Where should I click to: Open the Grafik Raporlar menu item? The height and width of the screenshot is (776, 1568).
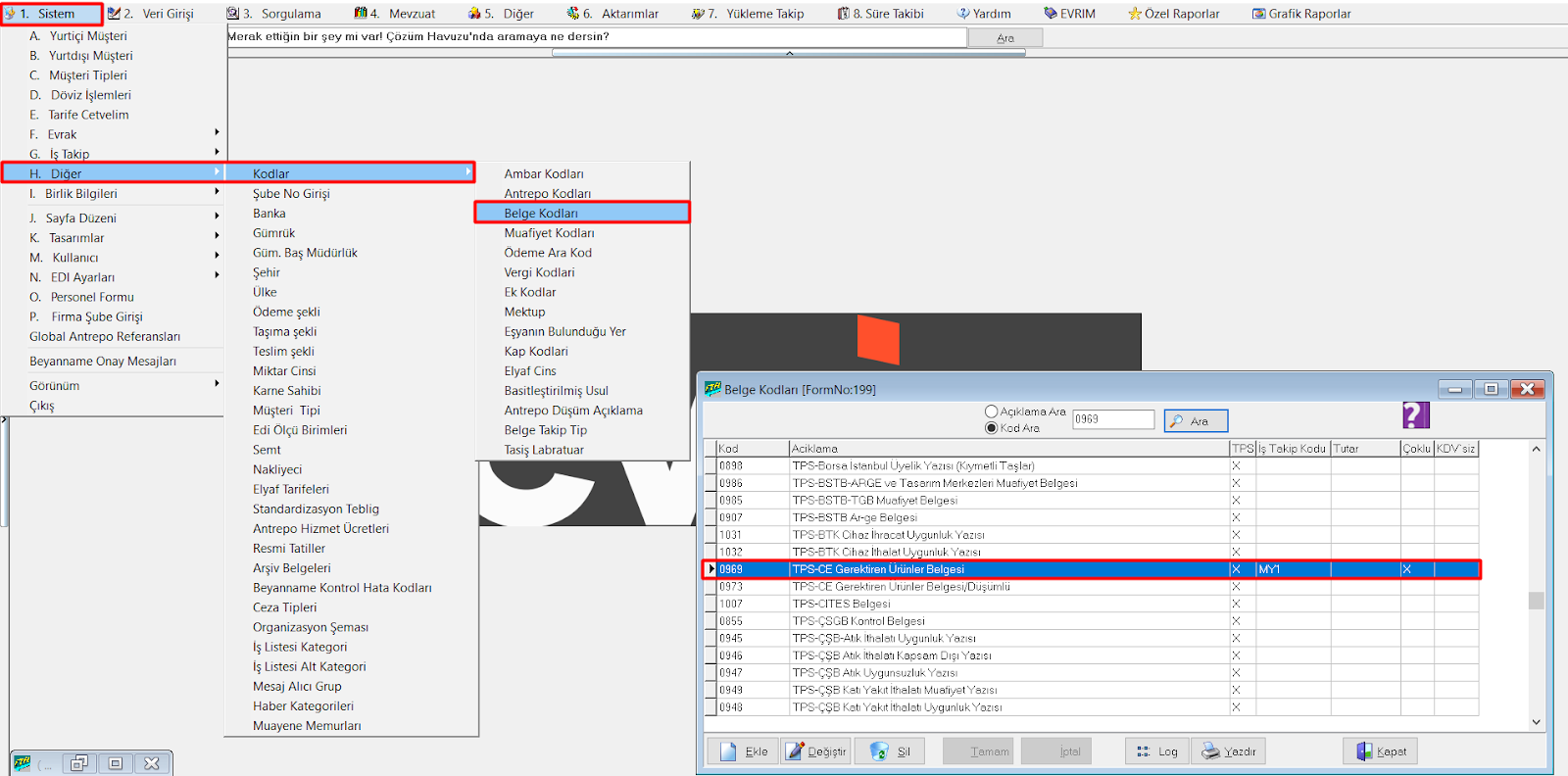coord(1301,14)
